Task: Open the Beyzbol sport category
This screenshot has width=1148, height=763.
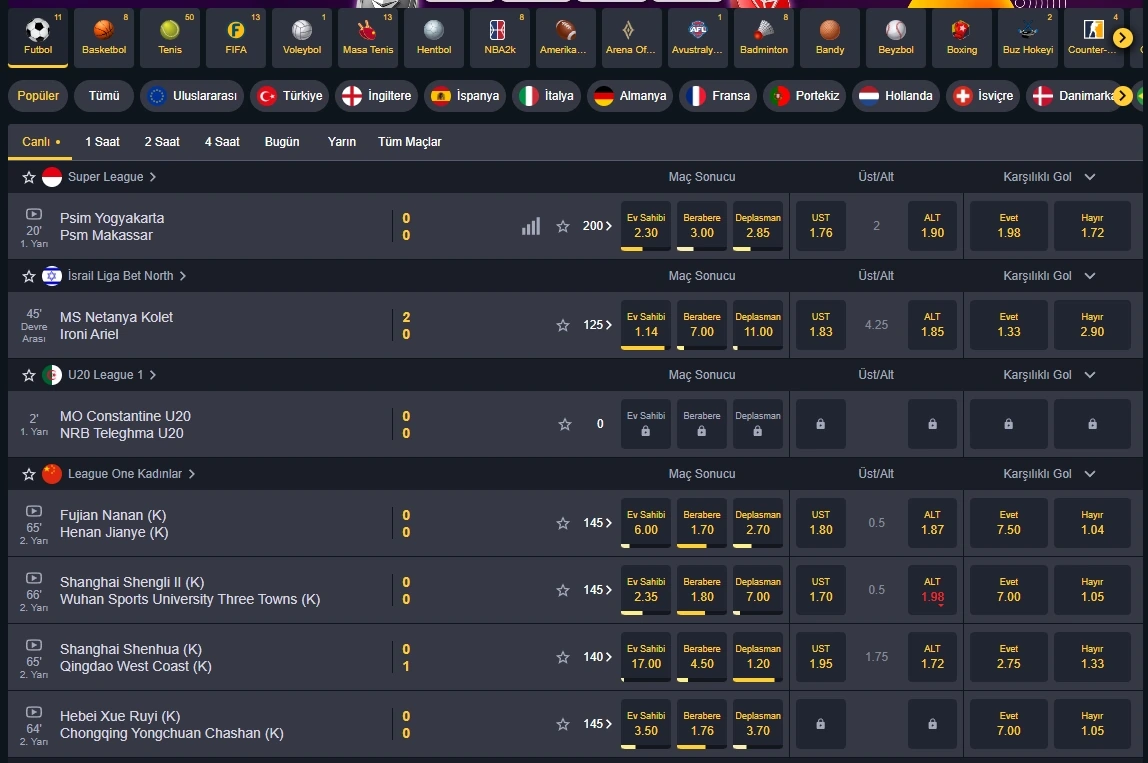Action: 895,37
